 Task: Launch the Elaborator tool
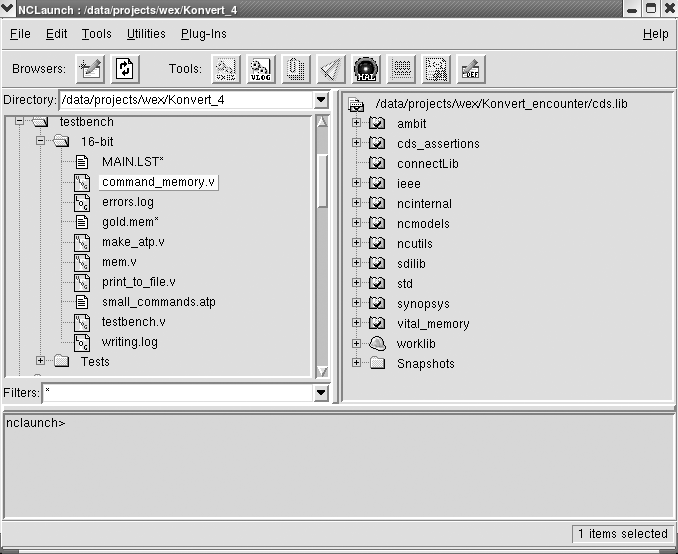coord(296,69)
